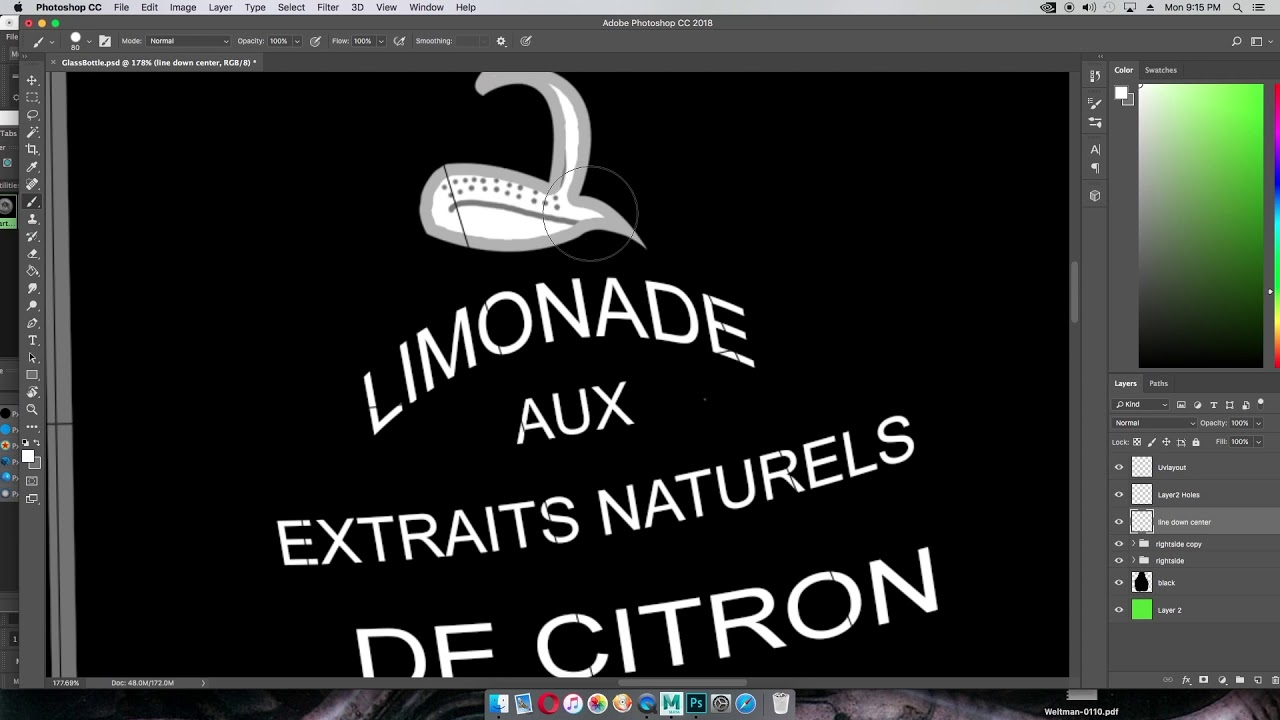The image size is (1280, 720).
Task: Switch to the Paths tab
Action: (1158, 383)
